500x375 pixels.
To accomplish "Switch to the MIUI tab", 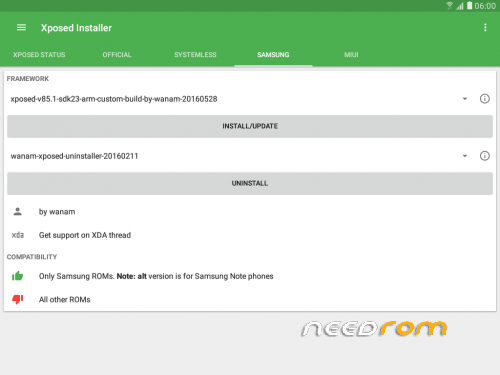I will [351, 55].
